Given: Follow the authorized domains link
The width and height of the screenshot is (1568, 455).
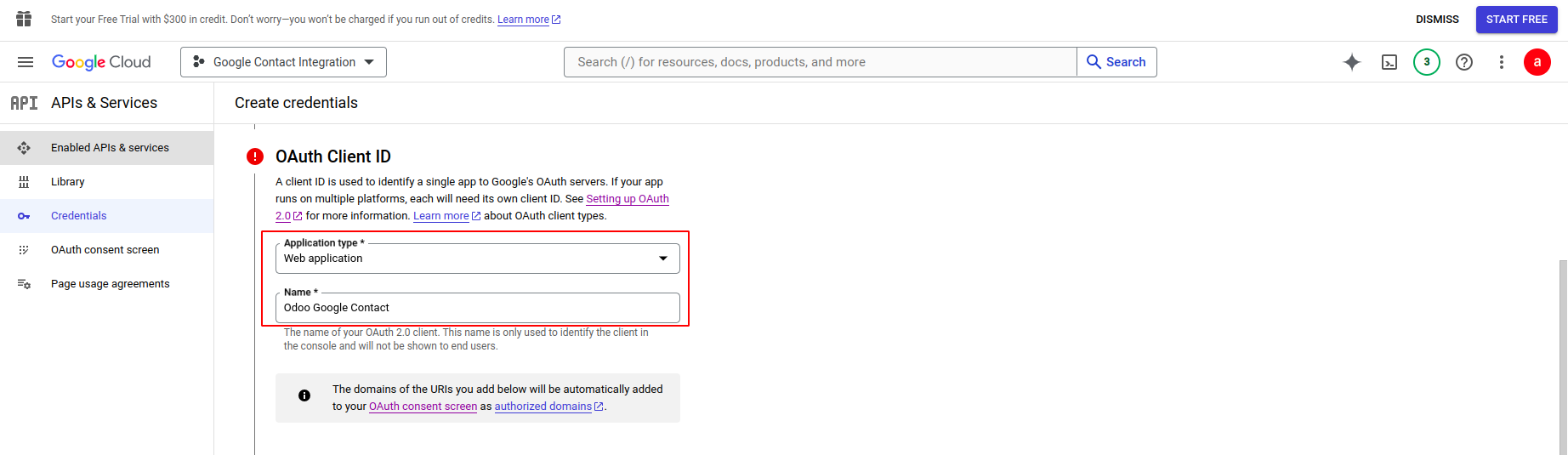Looking at the screenshot, I should tap(543, 407).
